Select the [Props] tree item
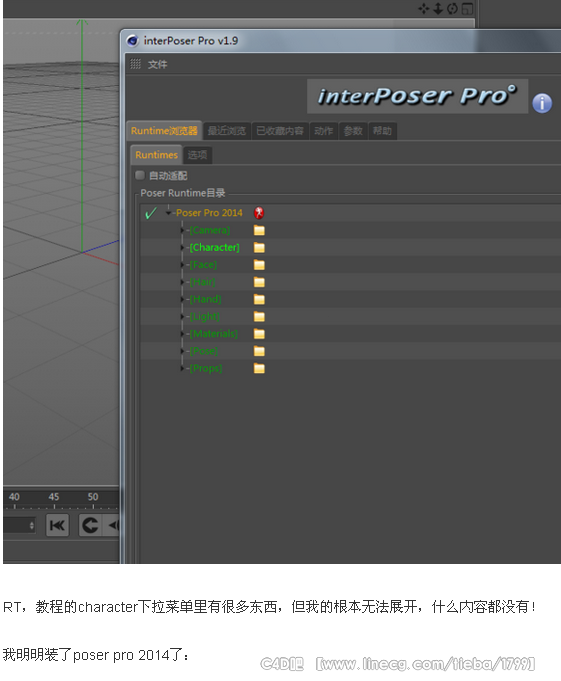Screen dimensions: 561x681 [x=206, y=368]
